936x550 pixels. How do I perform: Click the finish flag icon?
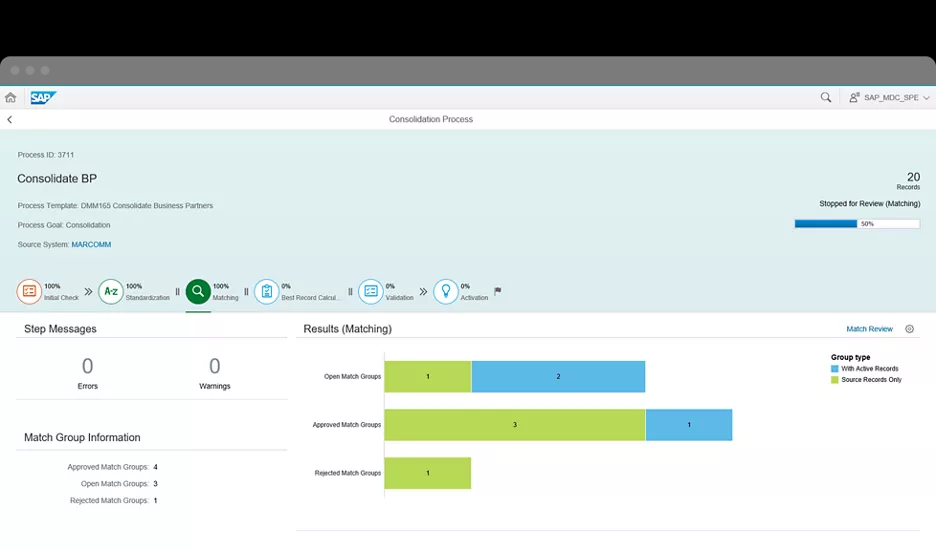[x=497, y=291]
